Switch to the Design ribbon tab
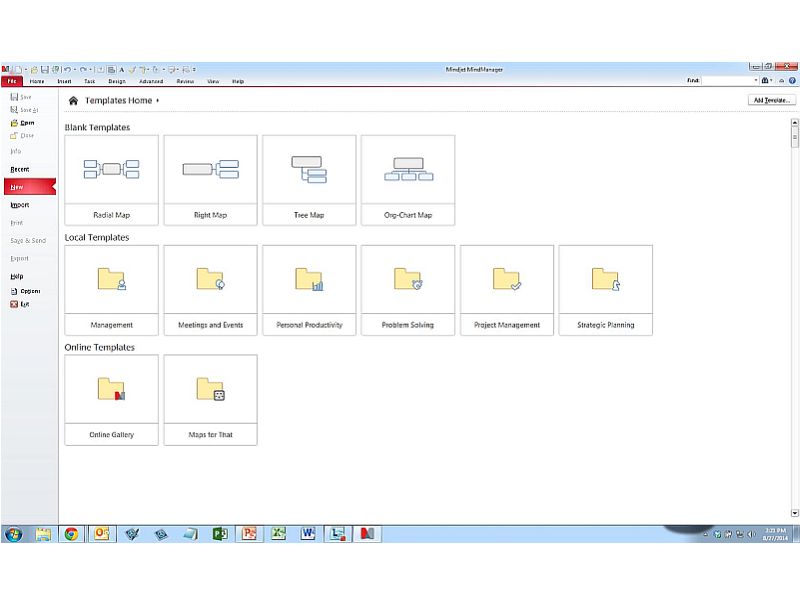The height and width of the screenshot is (600, 800). click(x=117, y=81)
